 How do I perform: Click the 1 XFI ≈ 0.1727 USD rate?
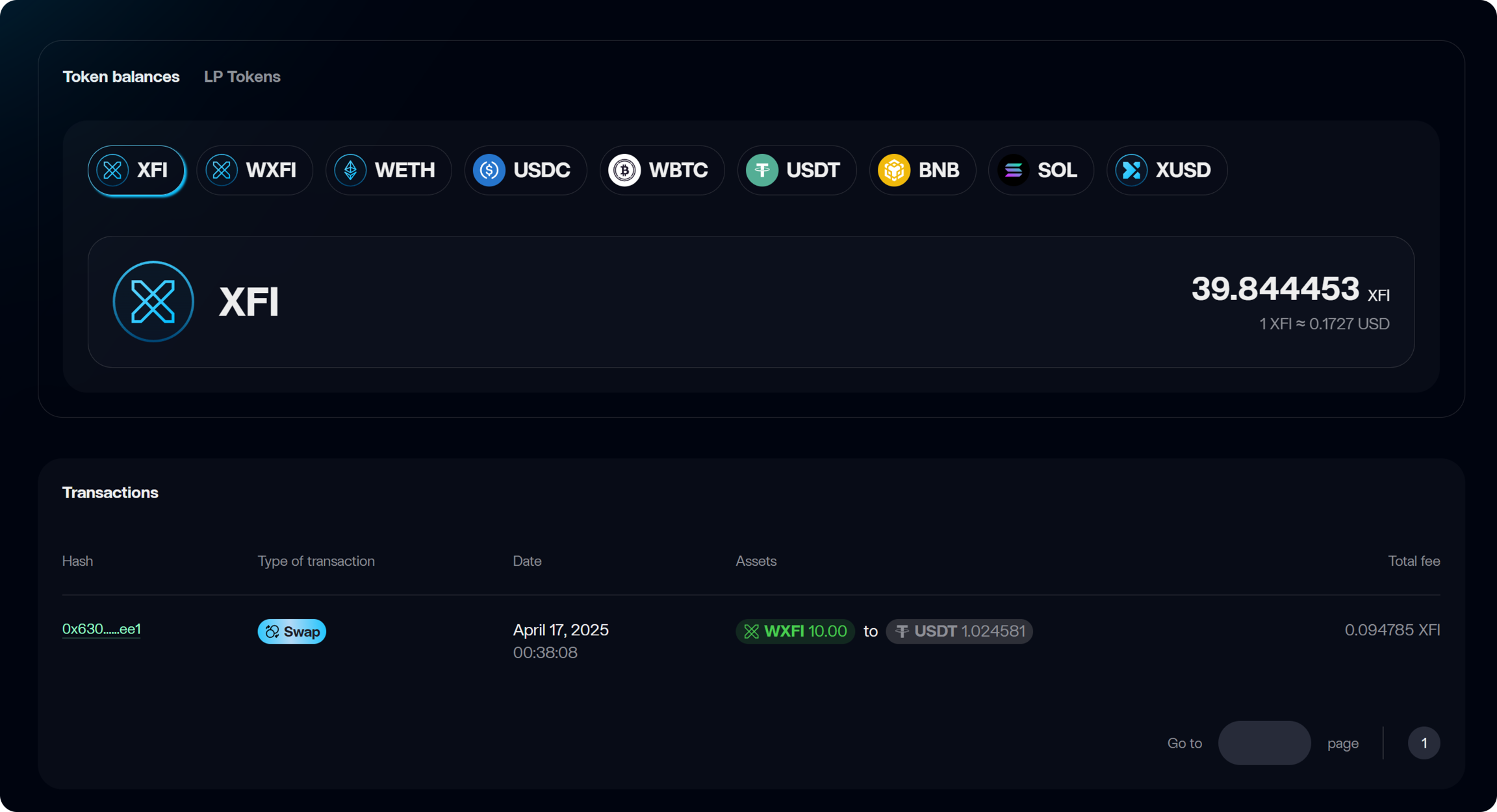(1324, 324)
